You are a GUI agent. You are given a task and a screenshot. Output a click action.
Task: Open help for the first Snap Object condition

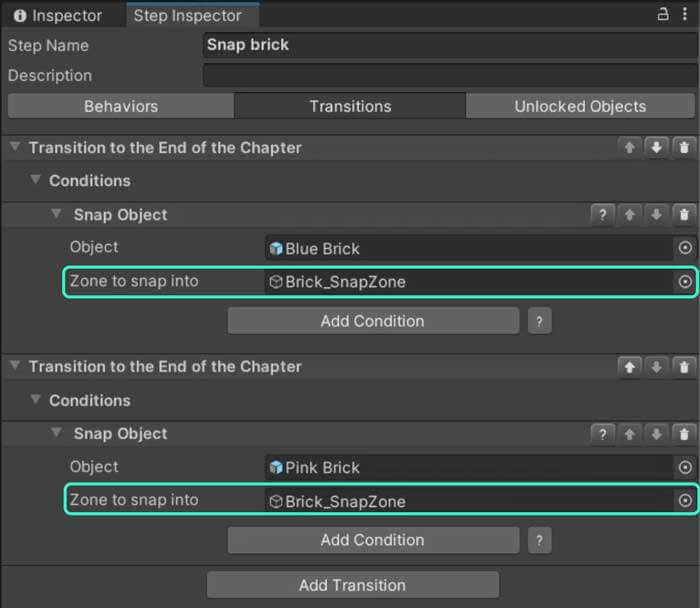(x=602, y=215)
